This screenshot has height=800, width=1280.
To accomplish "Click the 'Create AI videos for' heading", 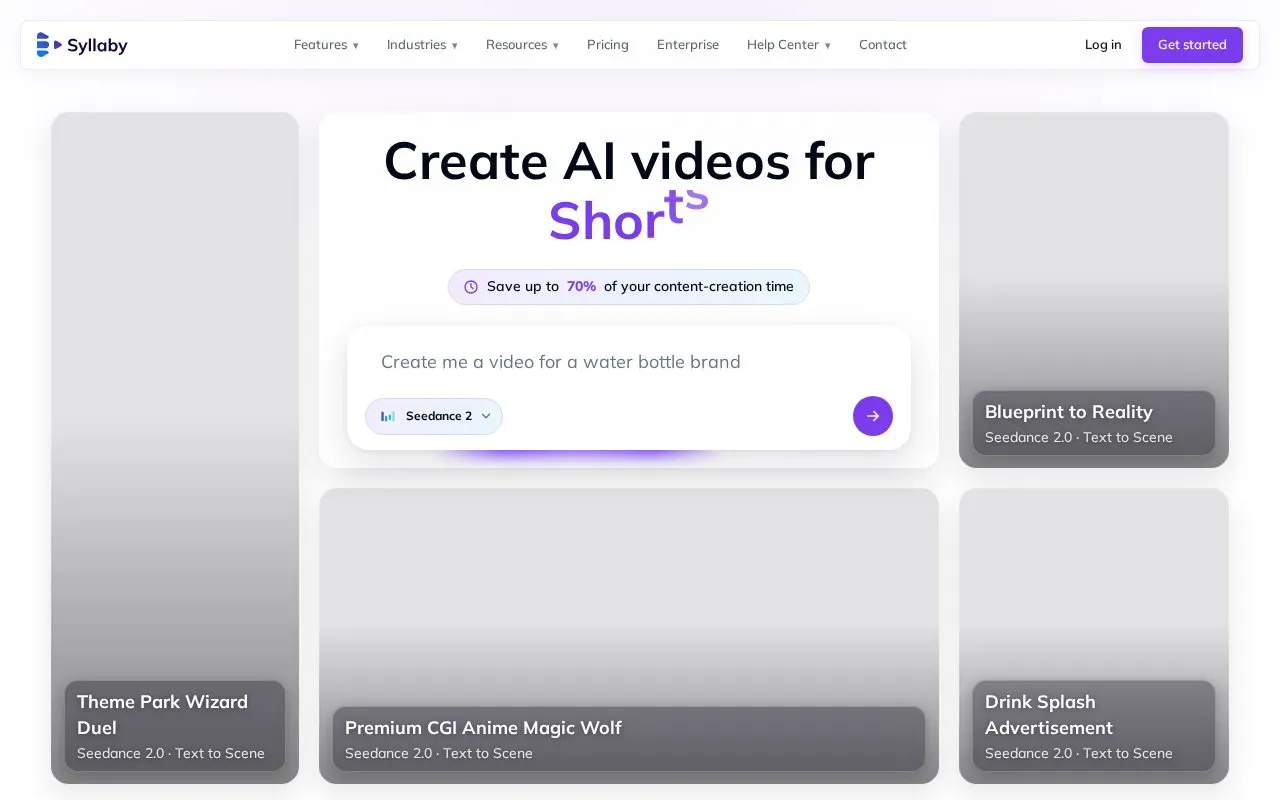I will point(629,161).
